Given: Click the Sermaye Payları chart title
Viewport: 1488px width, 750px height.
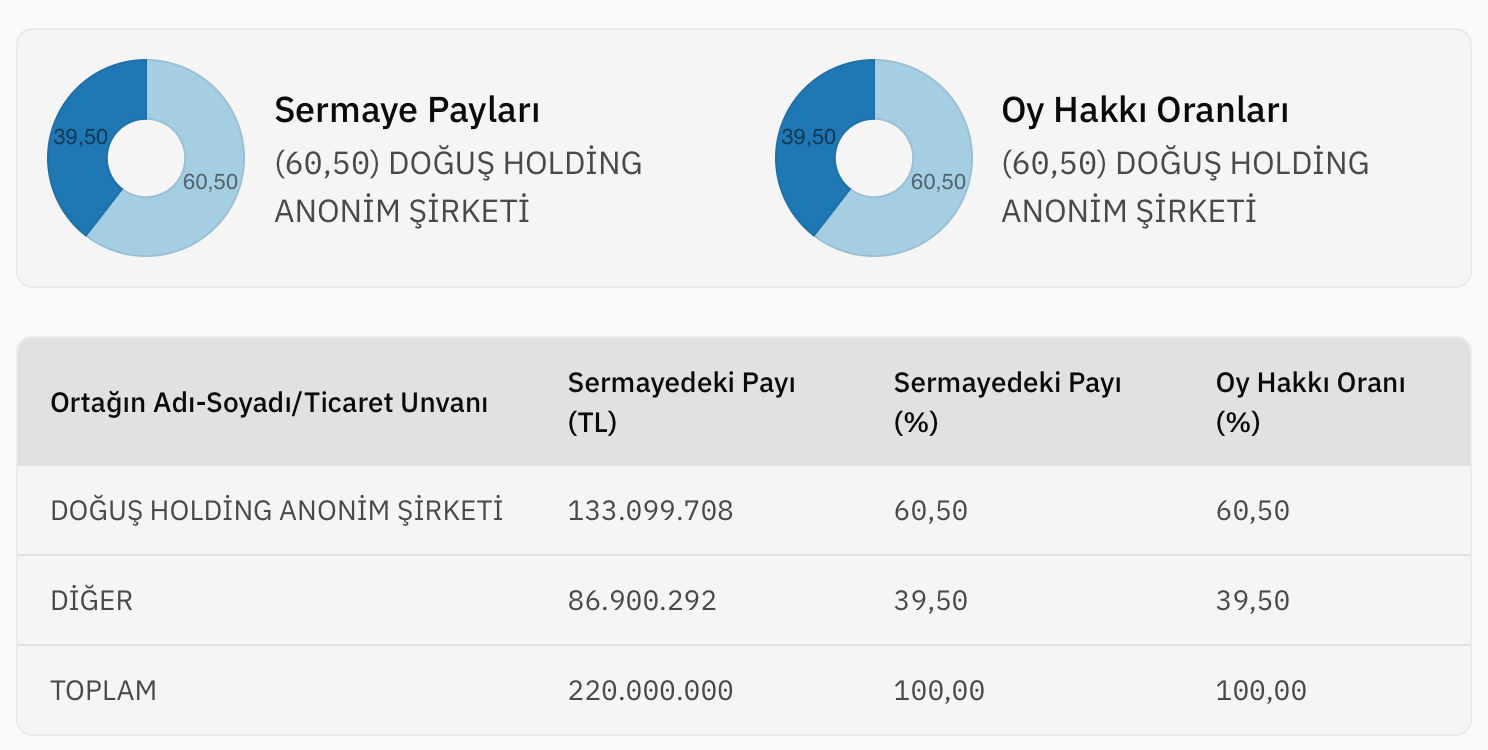Looking at the screenshot, I should 407,110.
